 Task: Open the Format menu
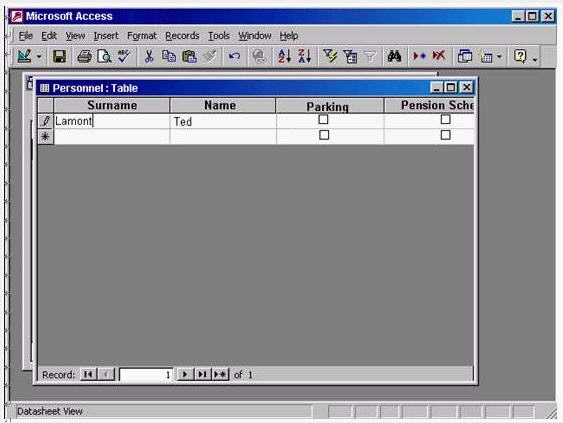[142, 36]
